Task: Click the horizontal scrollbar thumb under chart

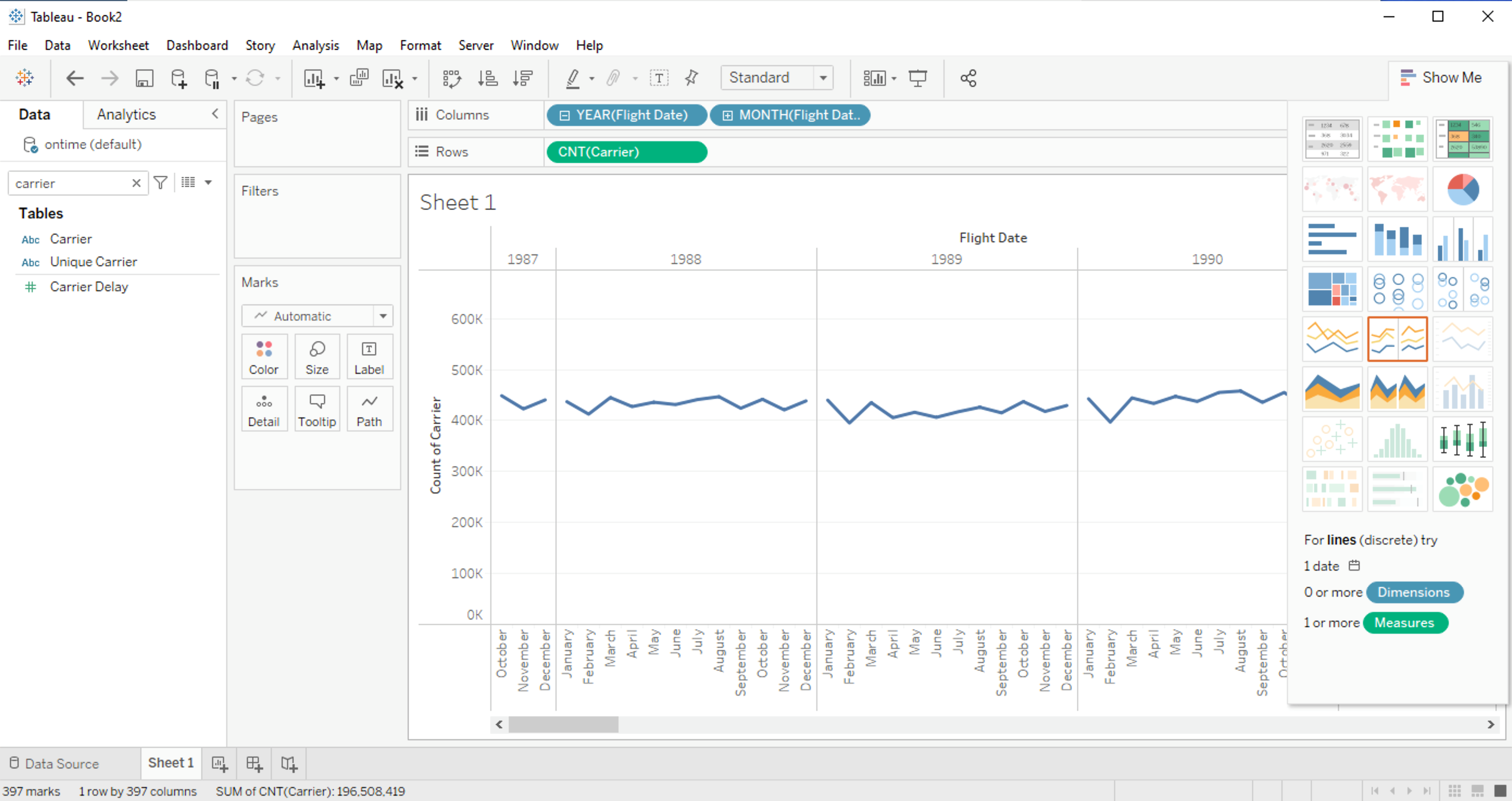Action: pyautogui.click(x=563, y=724)
